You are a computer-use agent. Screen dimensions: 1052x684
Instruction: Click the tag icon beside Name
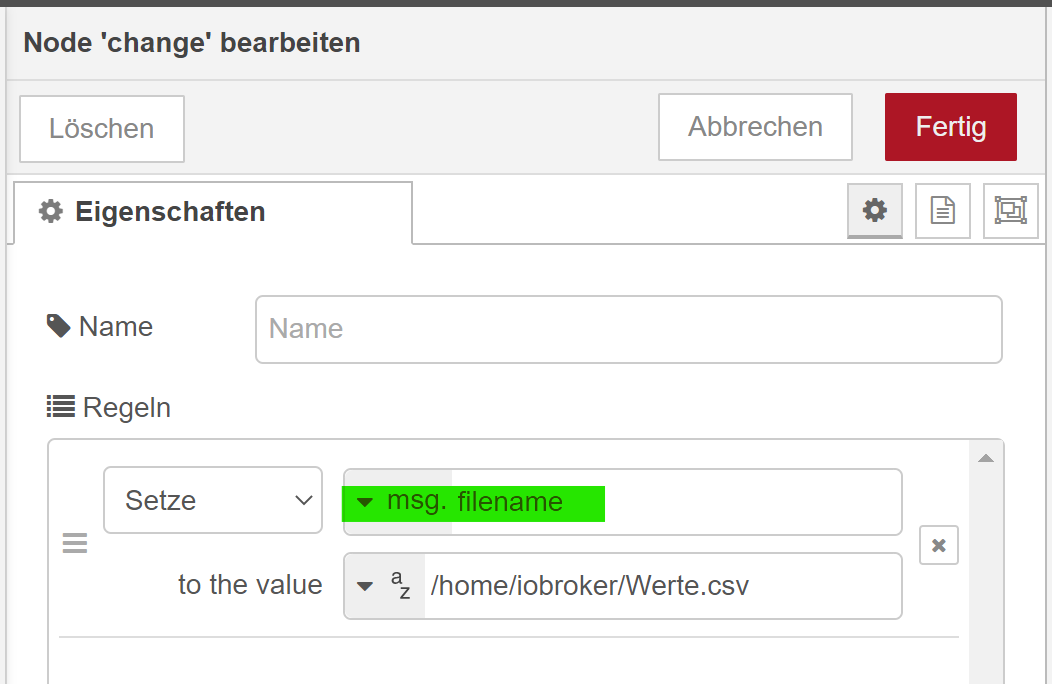58,326
